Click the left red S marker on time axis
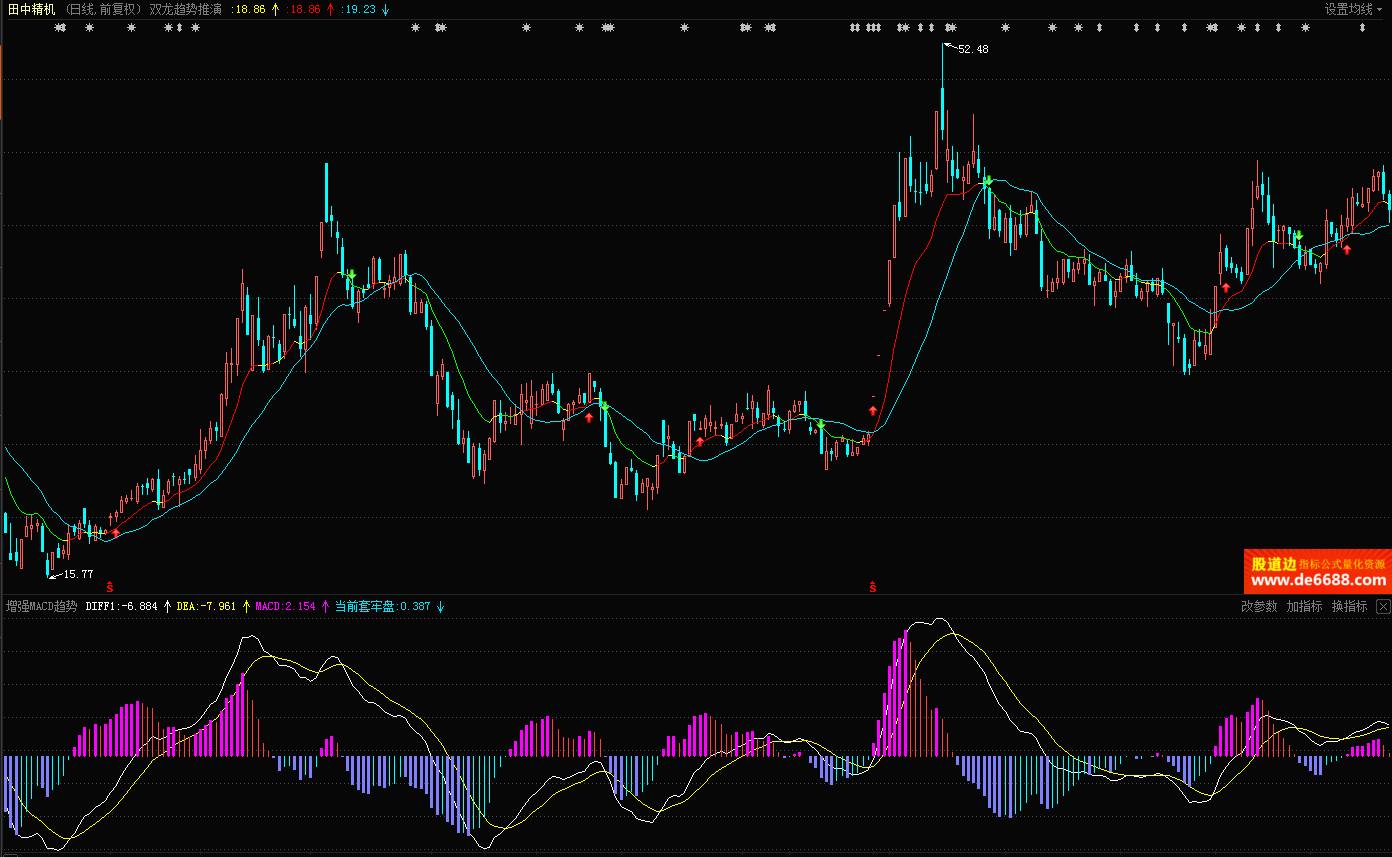 pyautogui.click(x=109, y=586)
